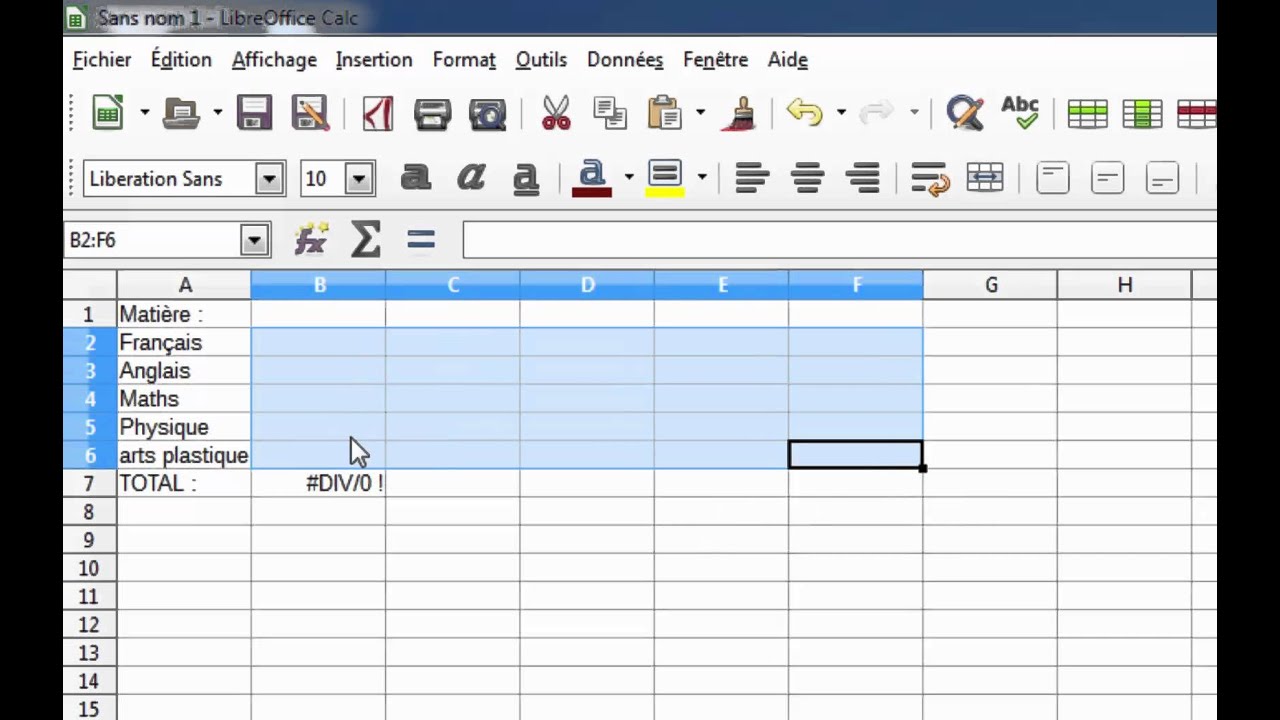This screenshot has width=1280, height=720.
Task: Click the row 7 header
Action: tap(90, 484)
